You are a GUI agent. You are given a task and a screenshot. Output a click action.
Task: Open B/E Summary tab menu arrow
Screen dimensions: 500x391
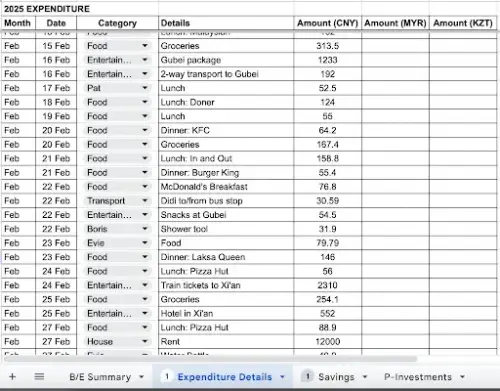coord(141,377)
